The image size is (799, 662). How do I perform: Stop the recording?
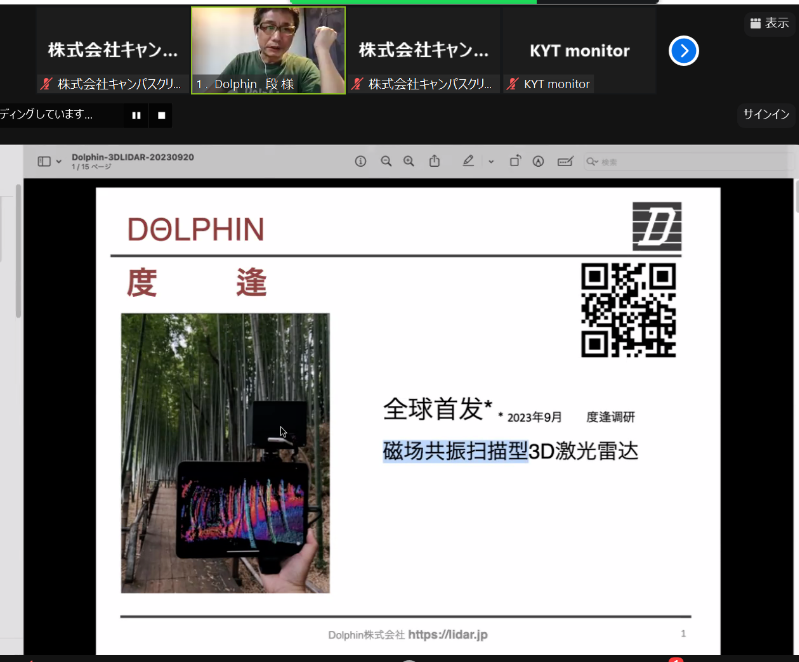coord(162,116)
